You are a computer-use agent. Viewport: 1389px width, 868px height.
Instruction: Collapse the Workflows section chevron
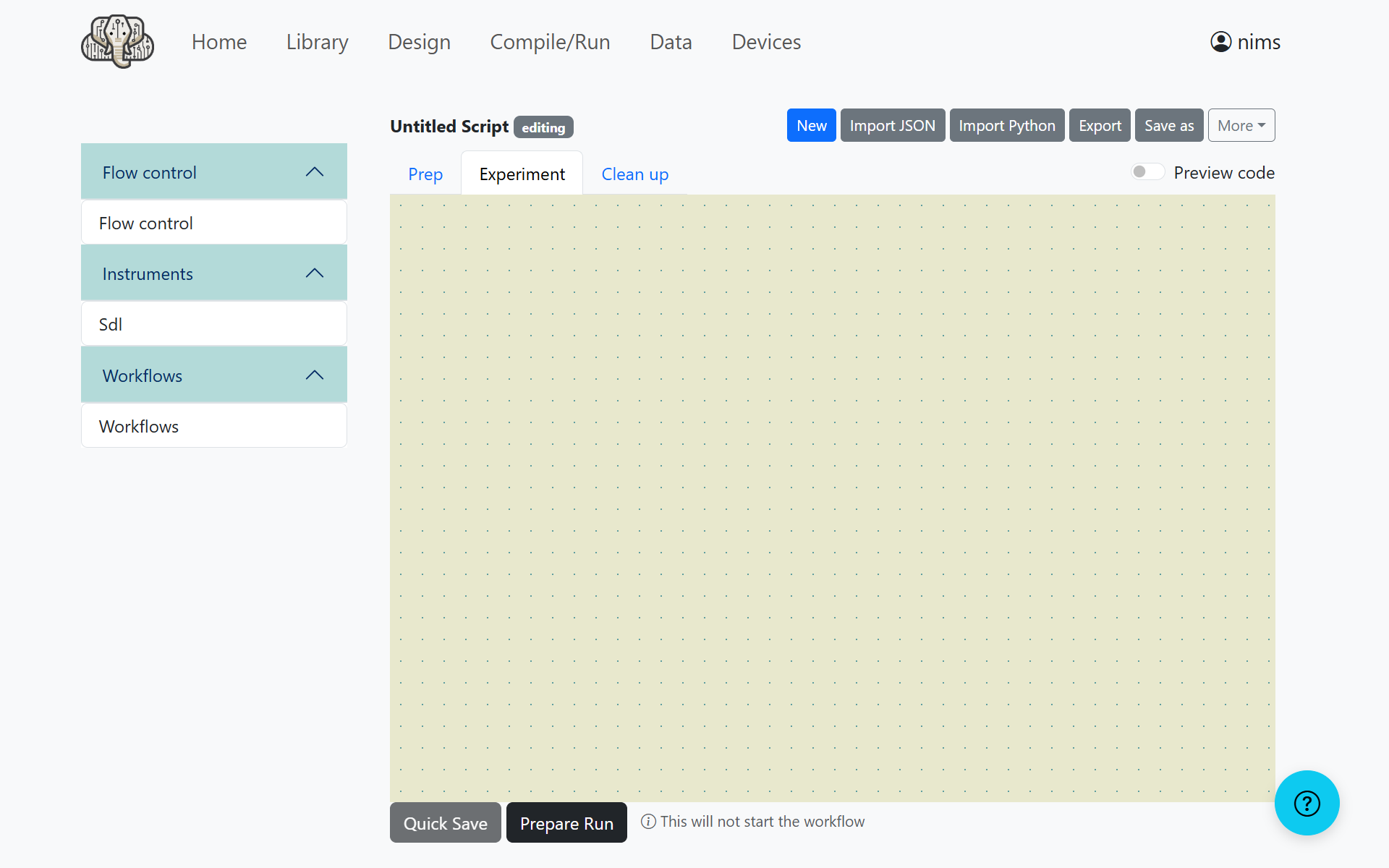coord(314,375)
